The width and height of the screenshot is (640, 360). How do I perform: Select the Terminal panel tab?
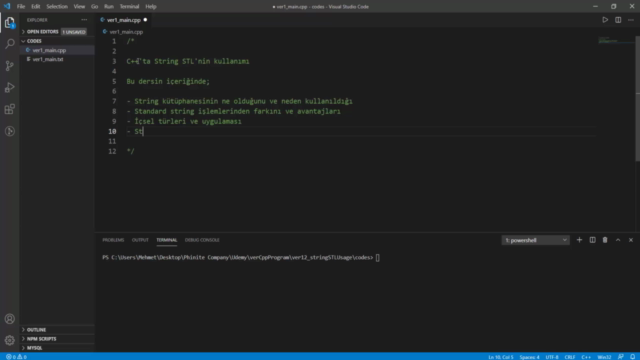point(167,240)
